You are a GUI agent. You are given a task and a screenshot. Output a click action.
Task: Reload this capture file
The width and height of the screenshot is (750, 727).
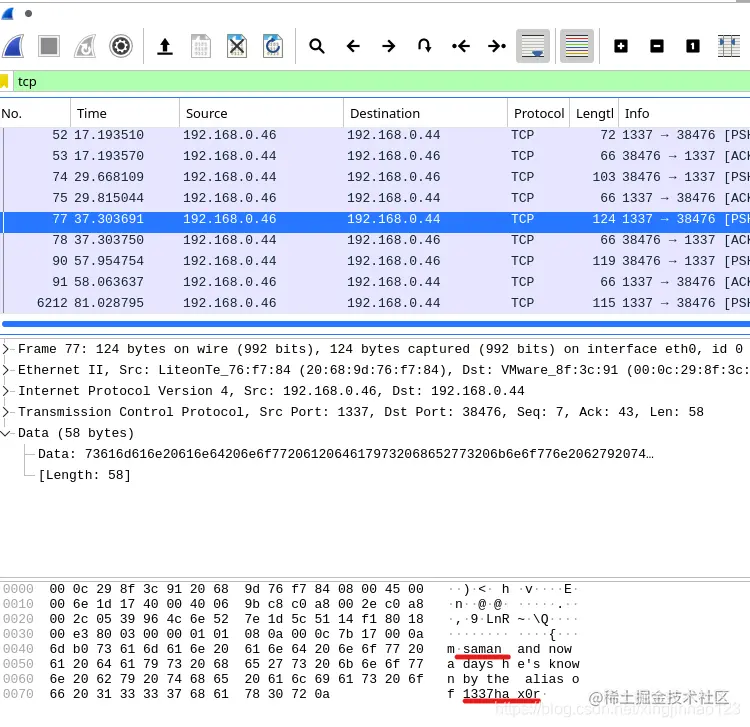point(273,46)
